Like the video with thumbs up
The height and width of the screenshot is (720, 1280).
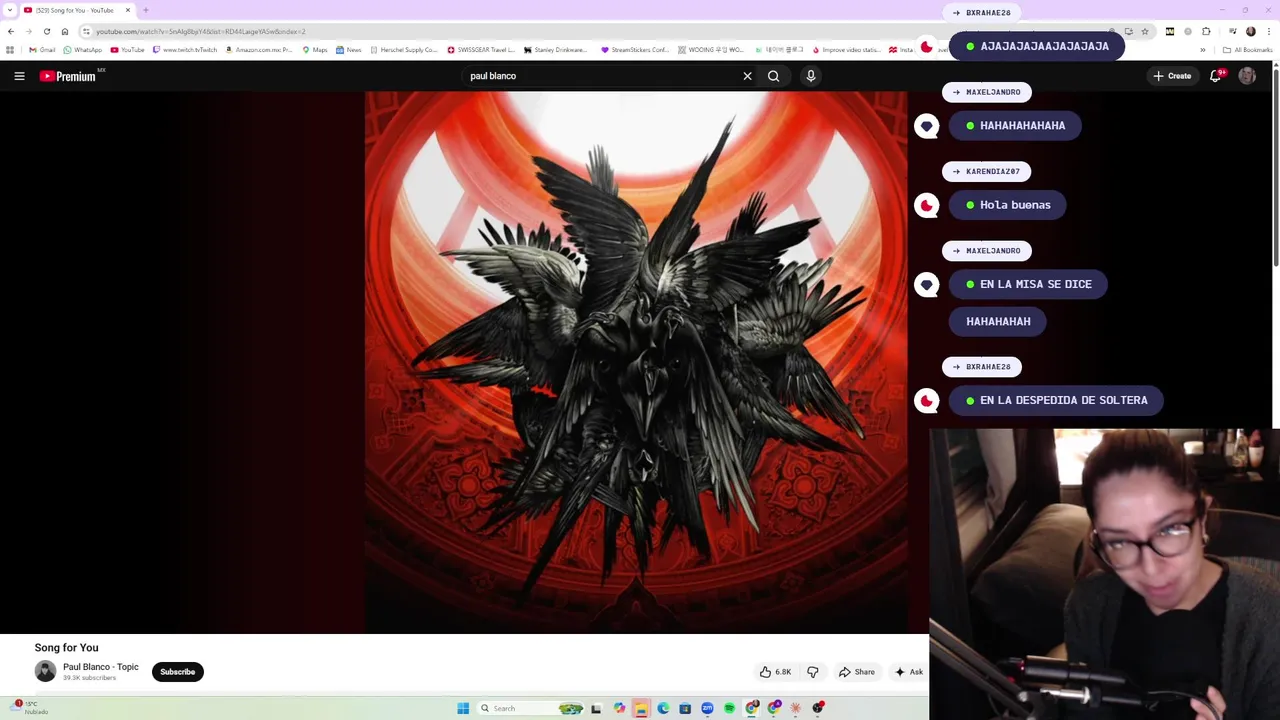[775, 672]
